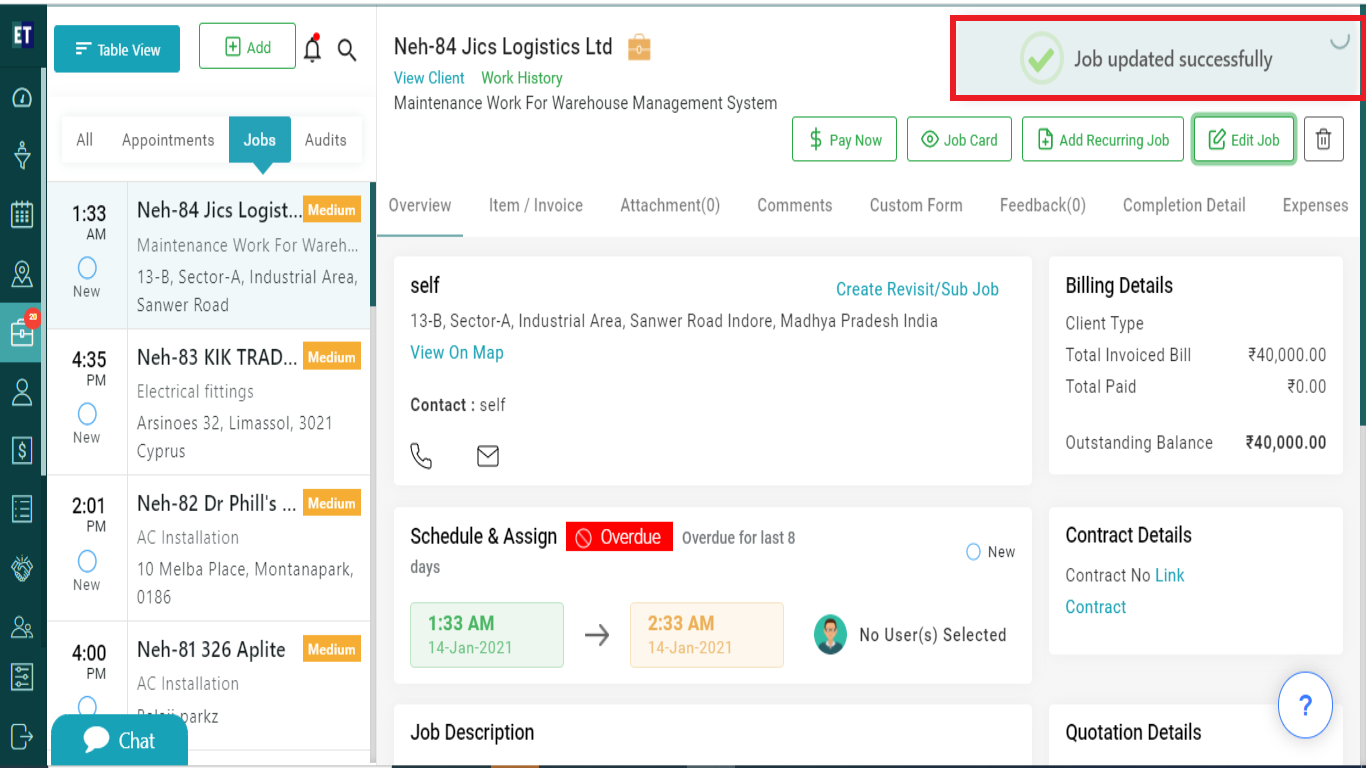Viewport: 1366px width, 768px height.
Task: Open the Job Card button
Action: (960, 139)
